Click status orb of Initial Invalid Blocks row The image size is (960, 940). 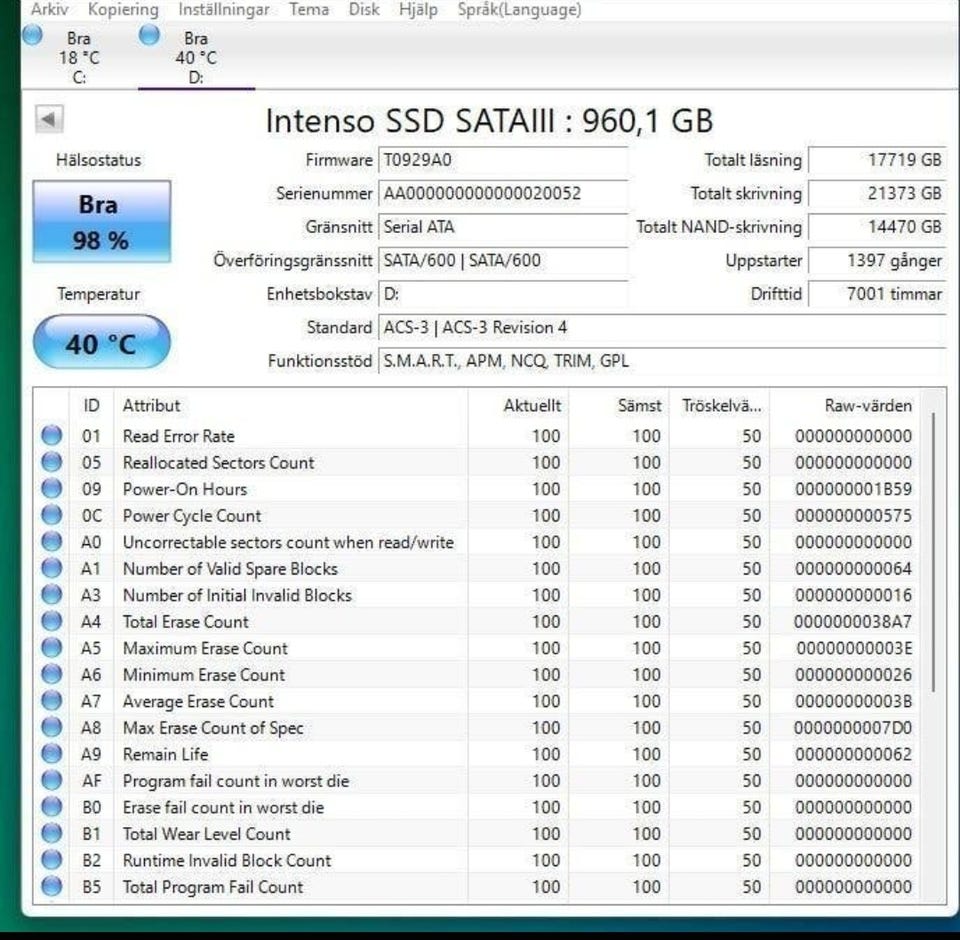coord(51,595)
